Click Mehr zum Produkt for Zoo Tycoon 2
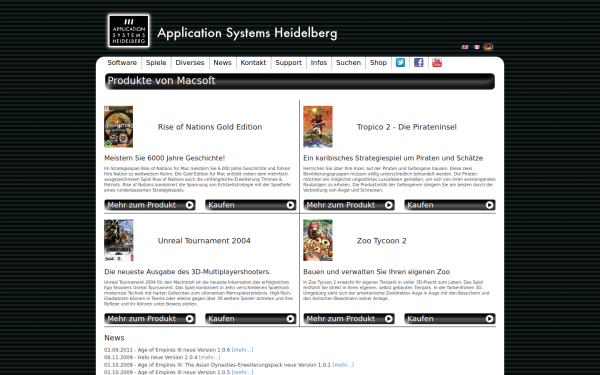600x375 pixels. point(349,319)
